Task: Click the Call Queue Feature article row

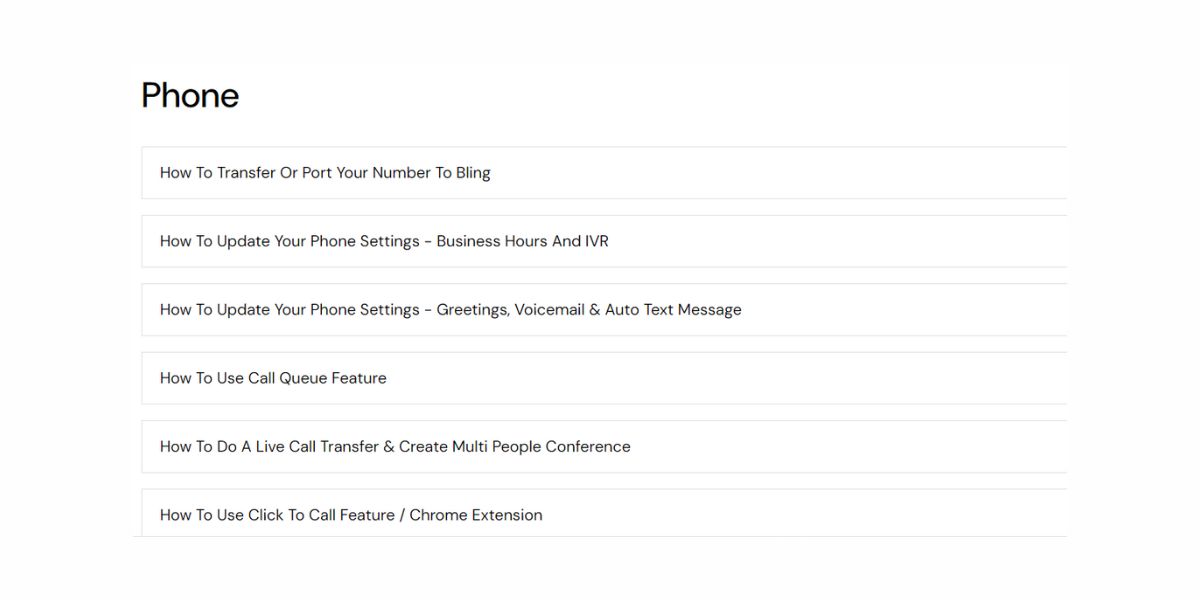Action: pyautogui.click(x=273, y=377)
